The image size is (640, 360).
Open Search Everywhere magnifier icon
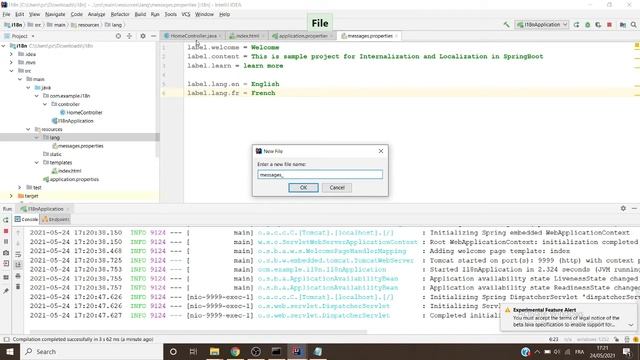point(633,25)
